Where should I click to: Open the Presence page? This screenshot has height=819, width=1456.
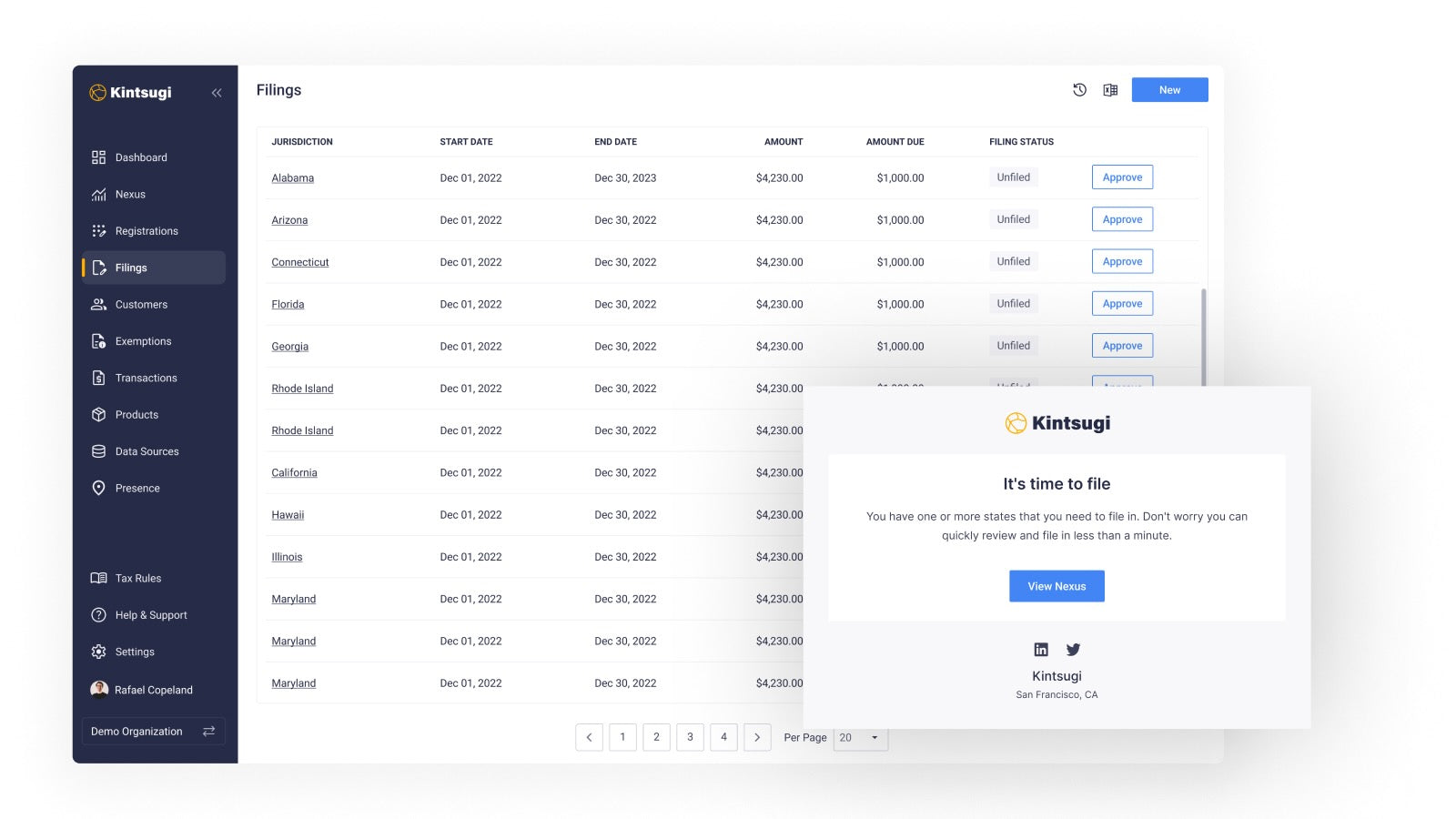[138, 488]
